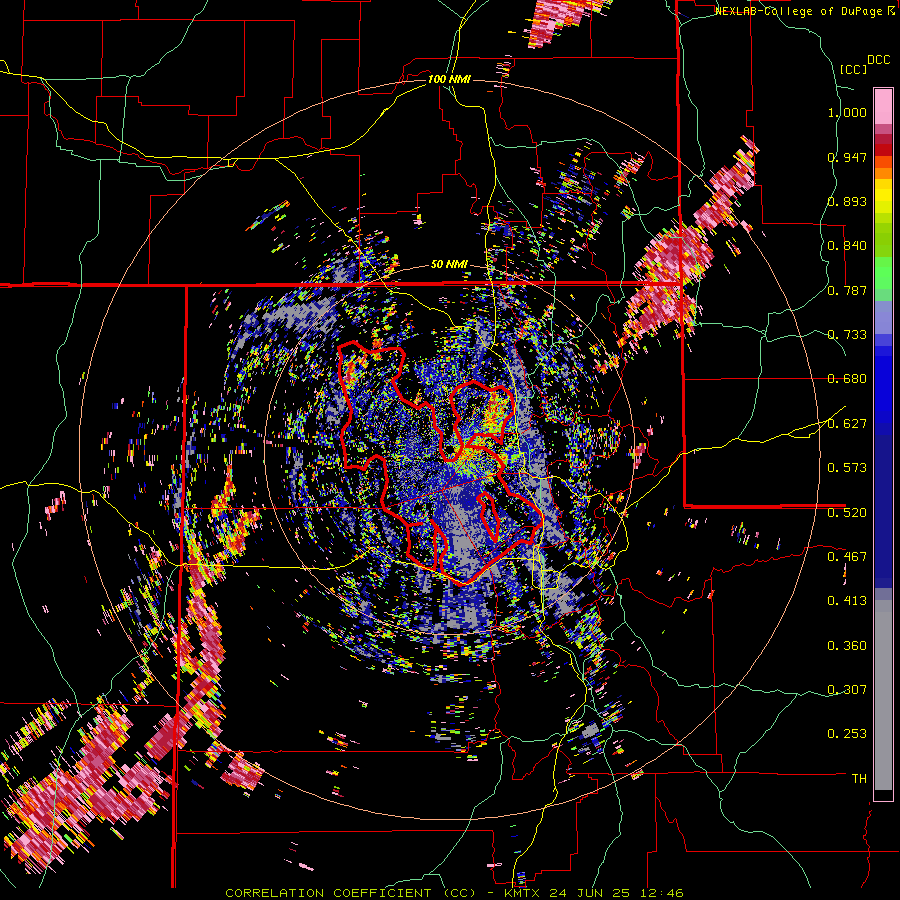
Task: Select the 1.000 value on the color scale
Action: coord(847,113)
